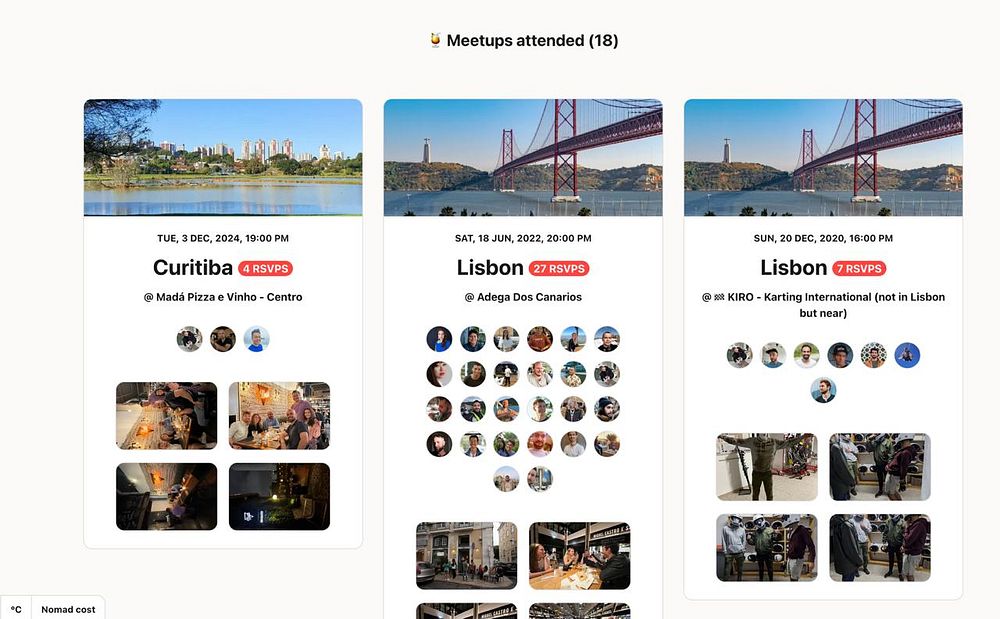
Task: Click venue Madá Pizza e Vinho - Centro
Action: point(229,297)
